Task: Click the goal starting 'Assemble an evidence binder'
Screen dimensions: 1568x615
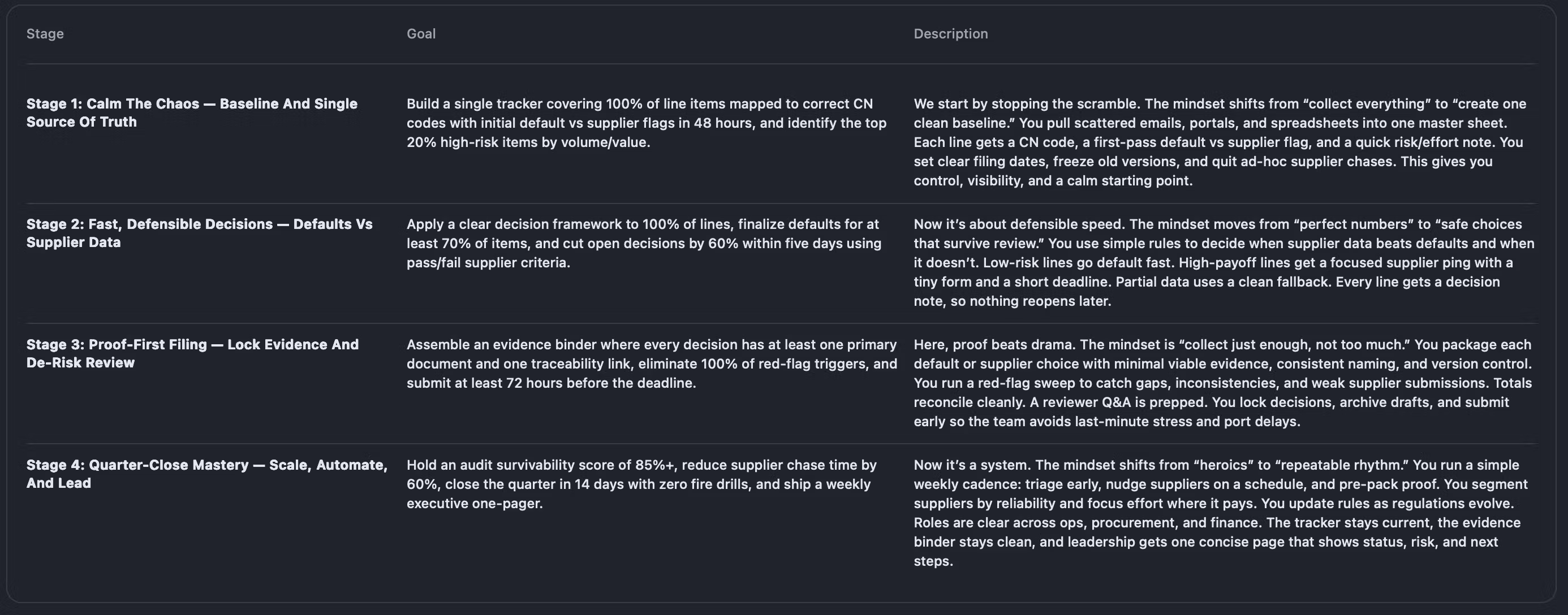Action: [x=651, y=364]
